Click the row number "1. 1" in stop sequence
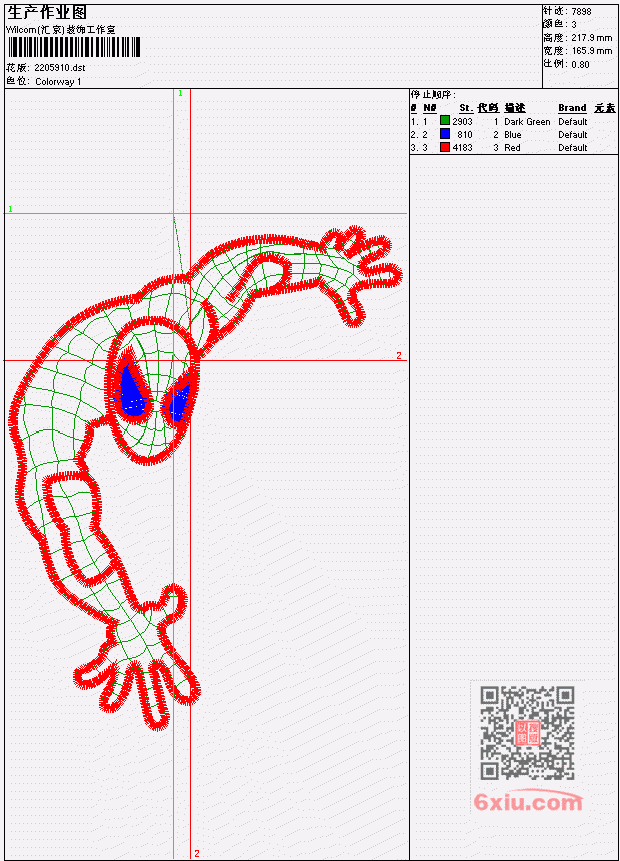Screen dimensions: 620x861 [x=419, y=121]
